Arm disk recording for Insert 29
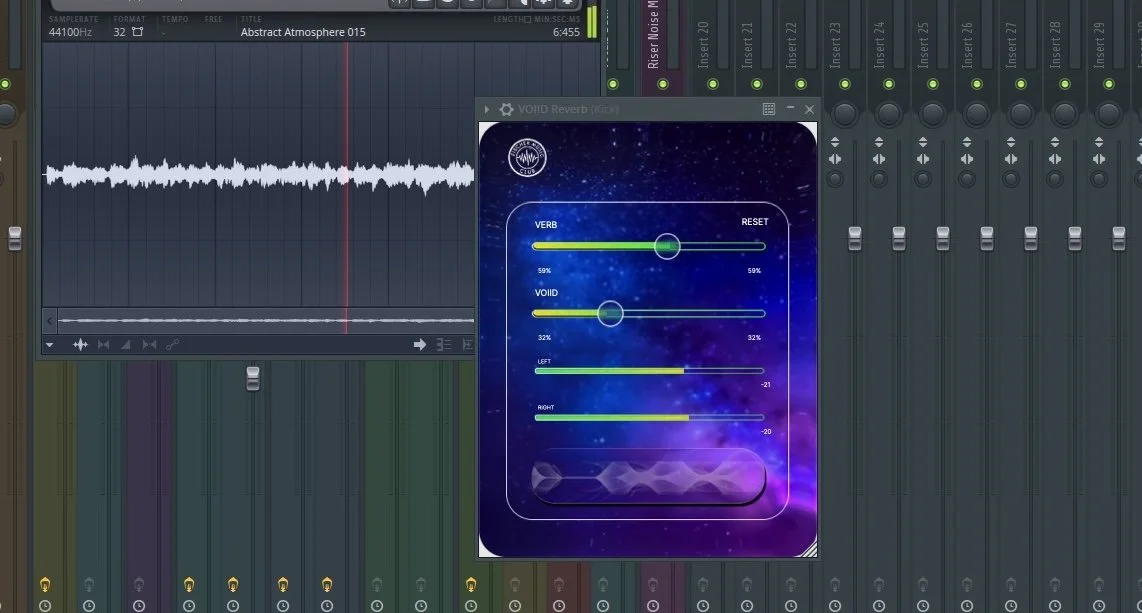 coord(1099,584)
